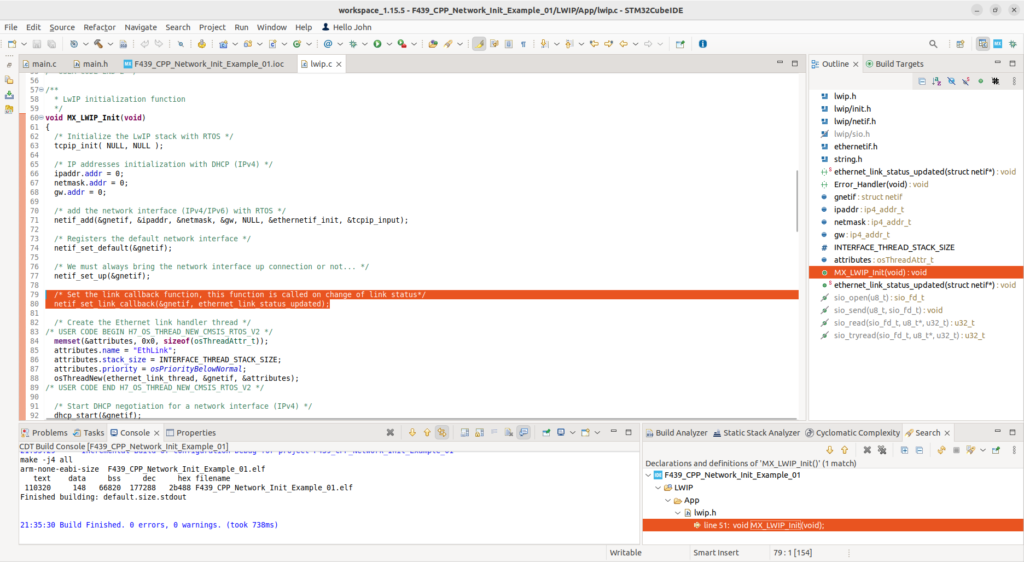Select search match line 51 MX_LWIP_Init
The width and height of the screenshot is (1024, 562).
[833, 525]
